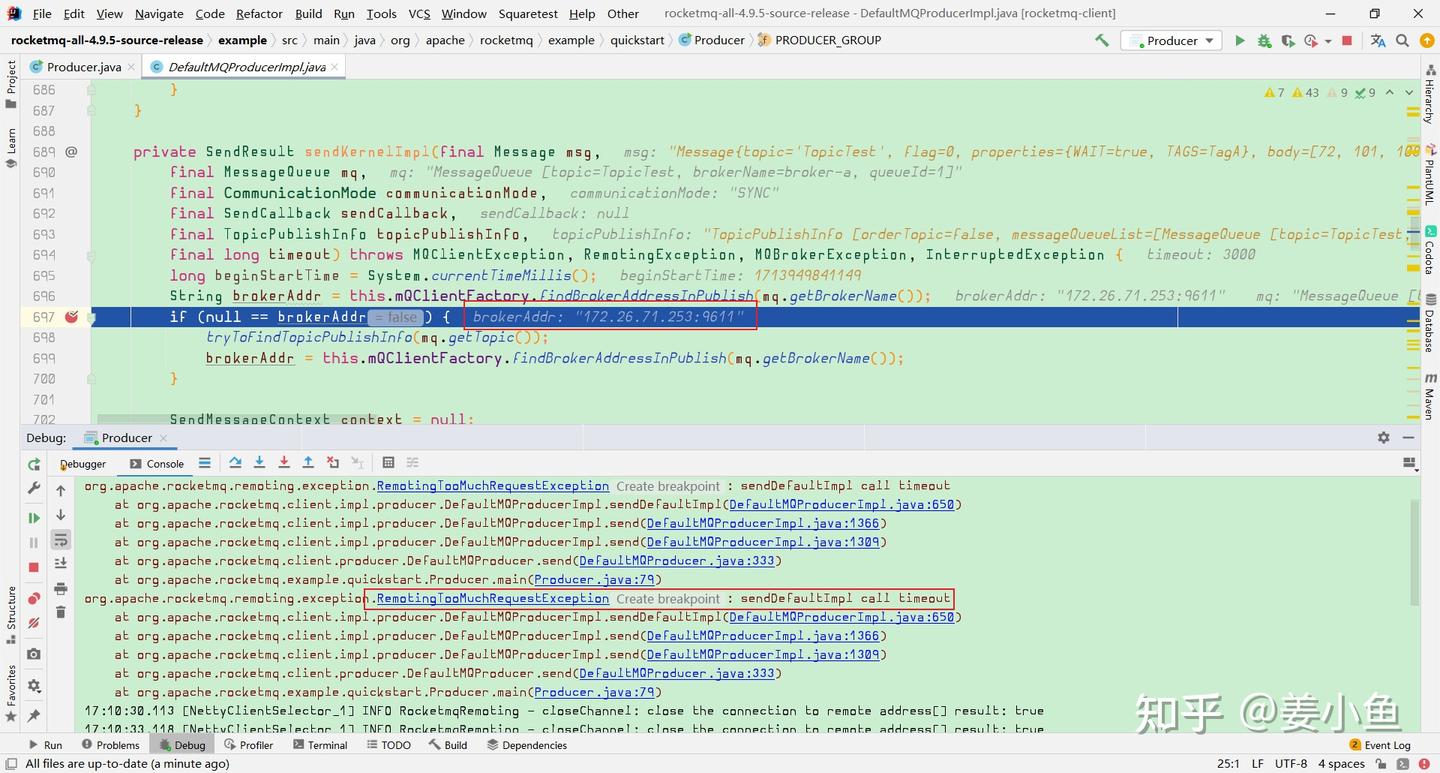This screenshot has width=1440, height=773.
Task: Click the orange update arrow icon
Action: pyautogui.click(x=1425, y=41)
